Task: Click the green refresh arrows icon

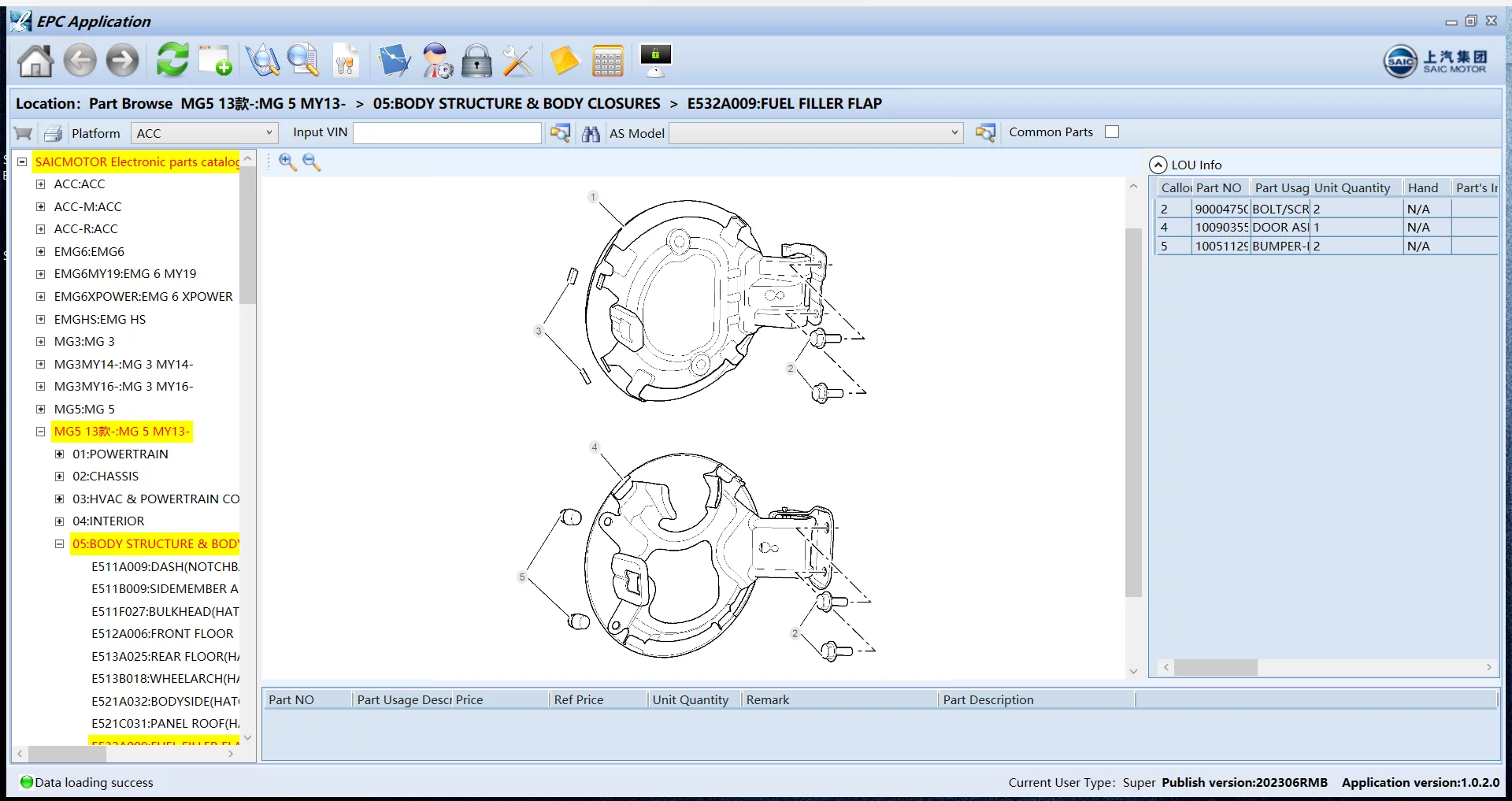Action: (x=172, y=61)
